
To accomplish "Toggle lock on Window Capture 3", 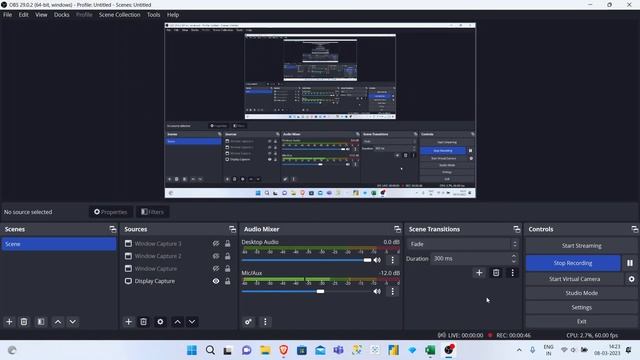I will pos(228,244).
